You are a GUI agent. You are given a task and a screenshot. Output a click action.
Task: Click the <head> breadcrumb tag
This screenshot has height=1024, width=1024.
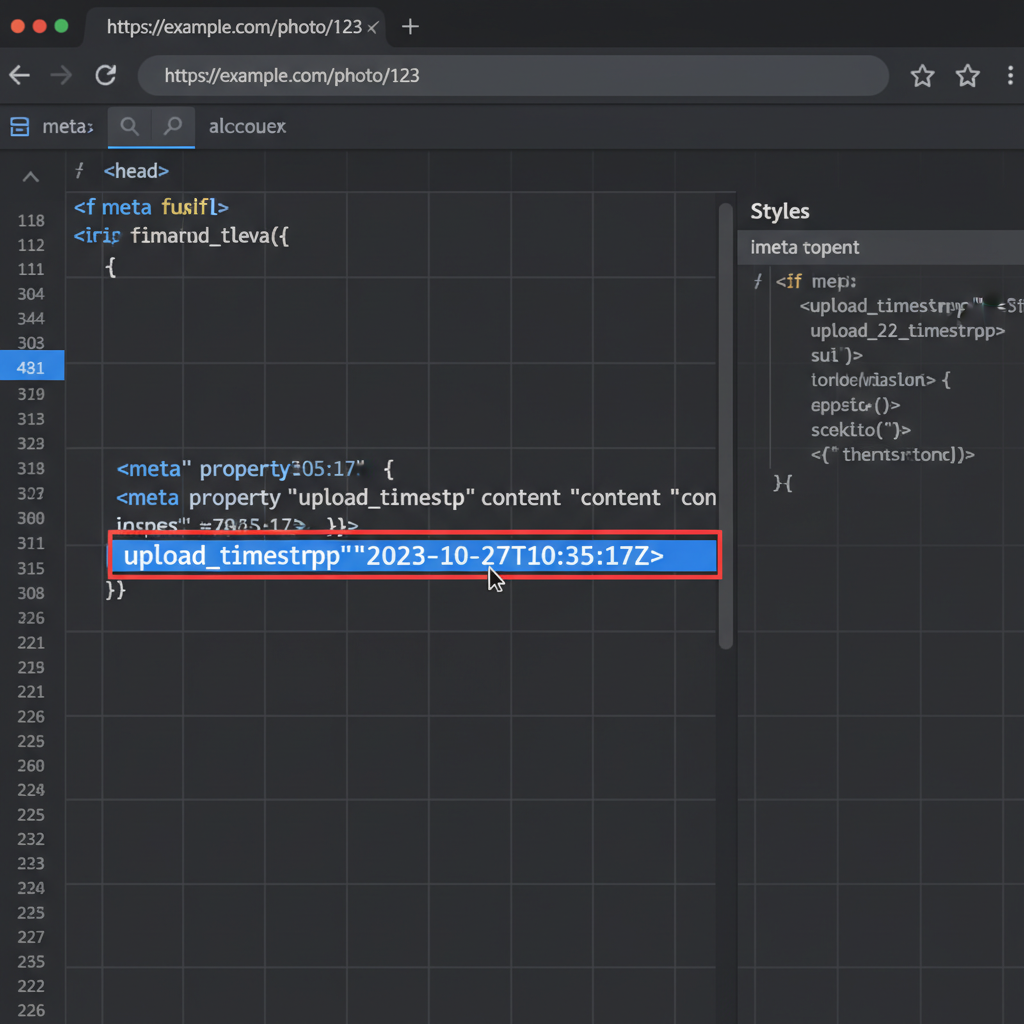point(136,171)
